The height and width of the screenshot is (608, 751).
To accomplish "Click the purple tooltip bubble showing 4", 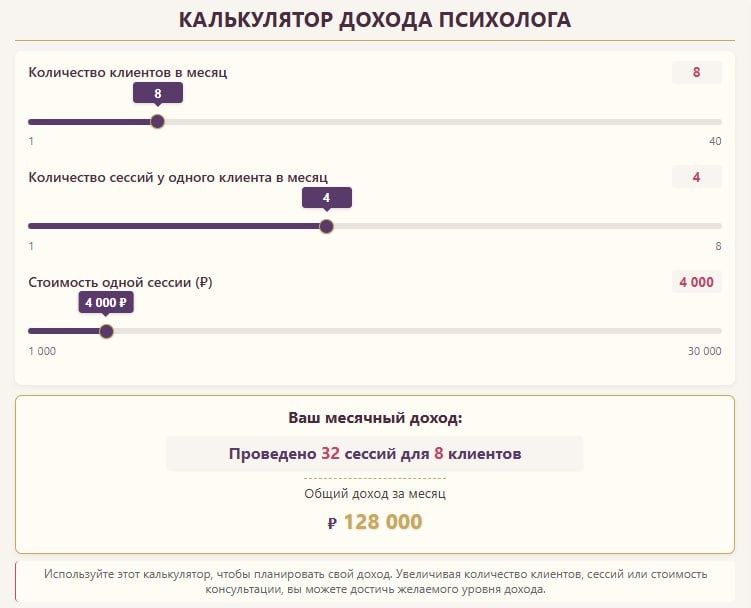I will 326,198.
